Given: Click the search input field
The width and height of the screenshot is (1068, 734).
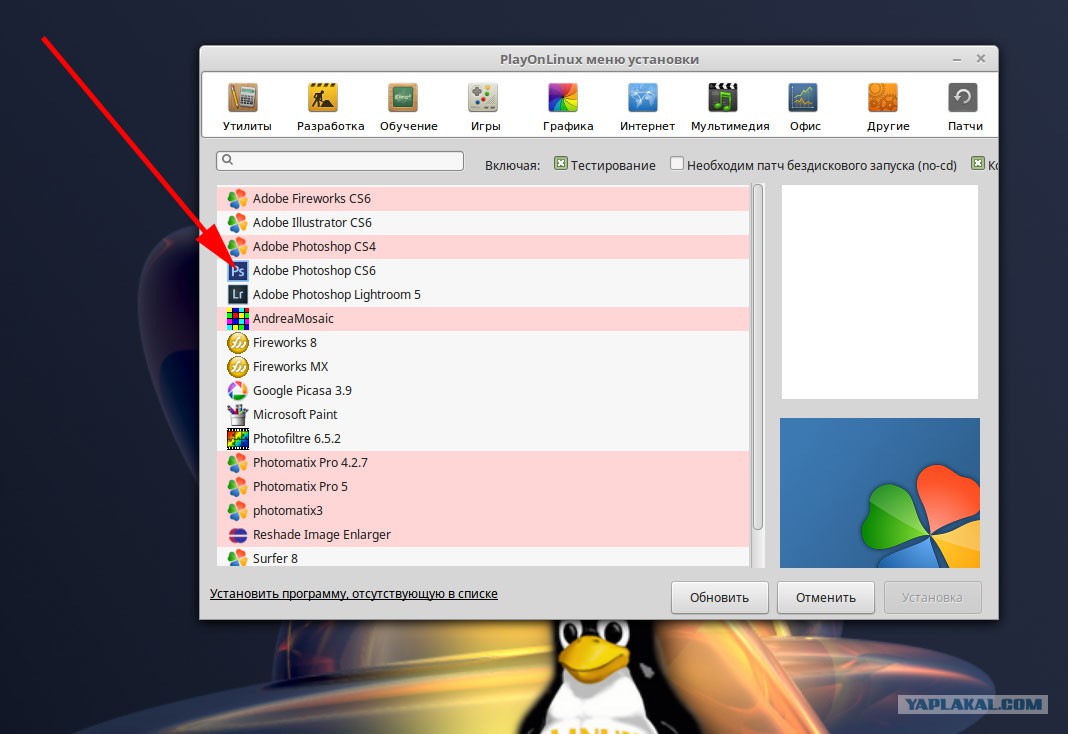Looking at the screenshot, I should pos(340,161).
